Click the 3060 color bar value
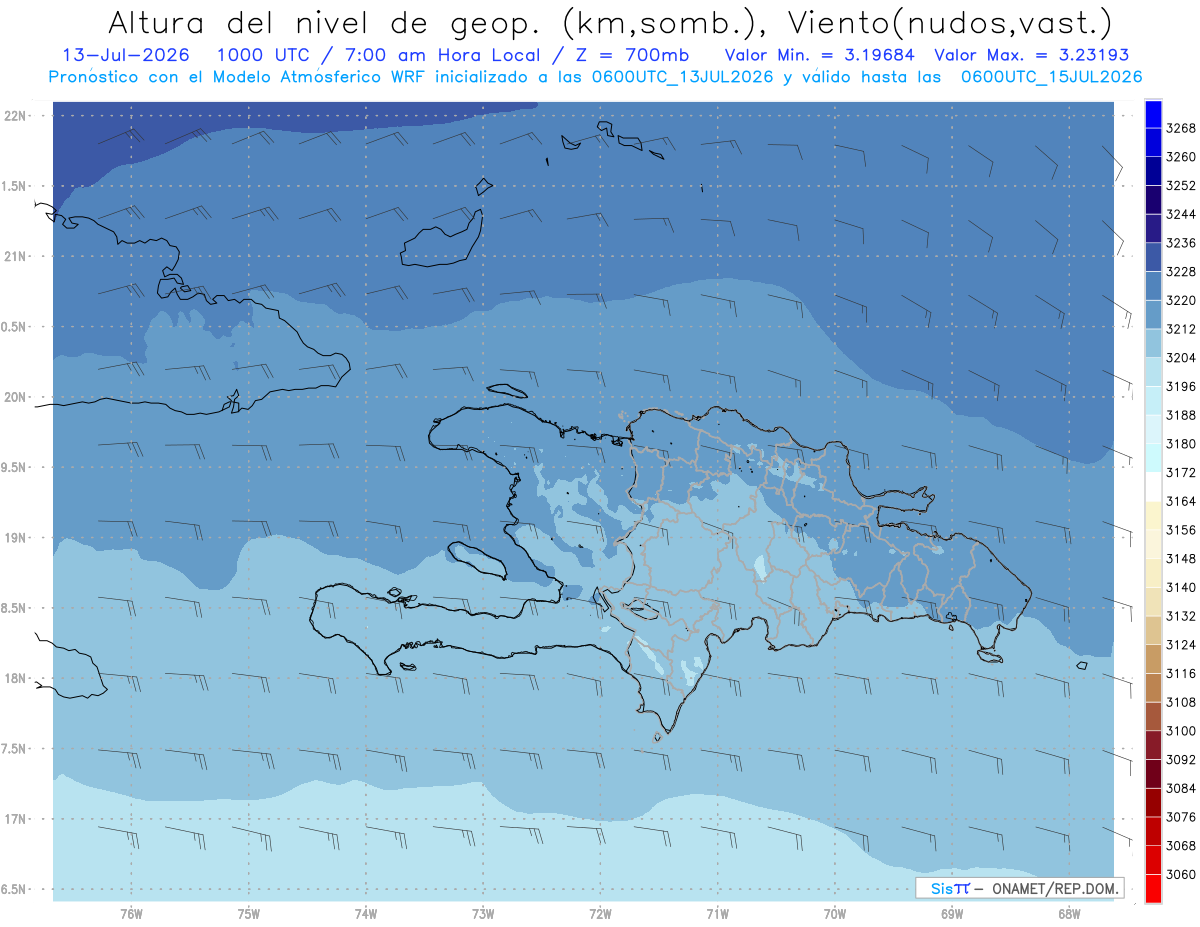 coord(1181,874)
